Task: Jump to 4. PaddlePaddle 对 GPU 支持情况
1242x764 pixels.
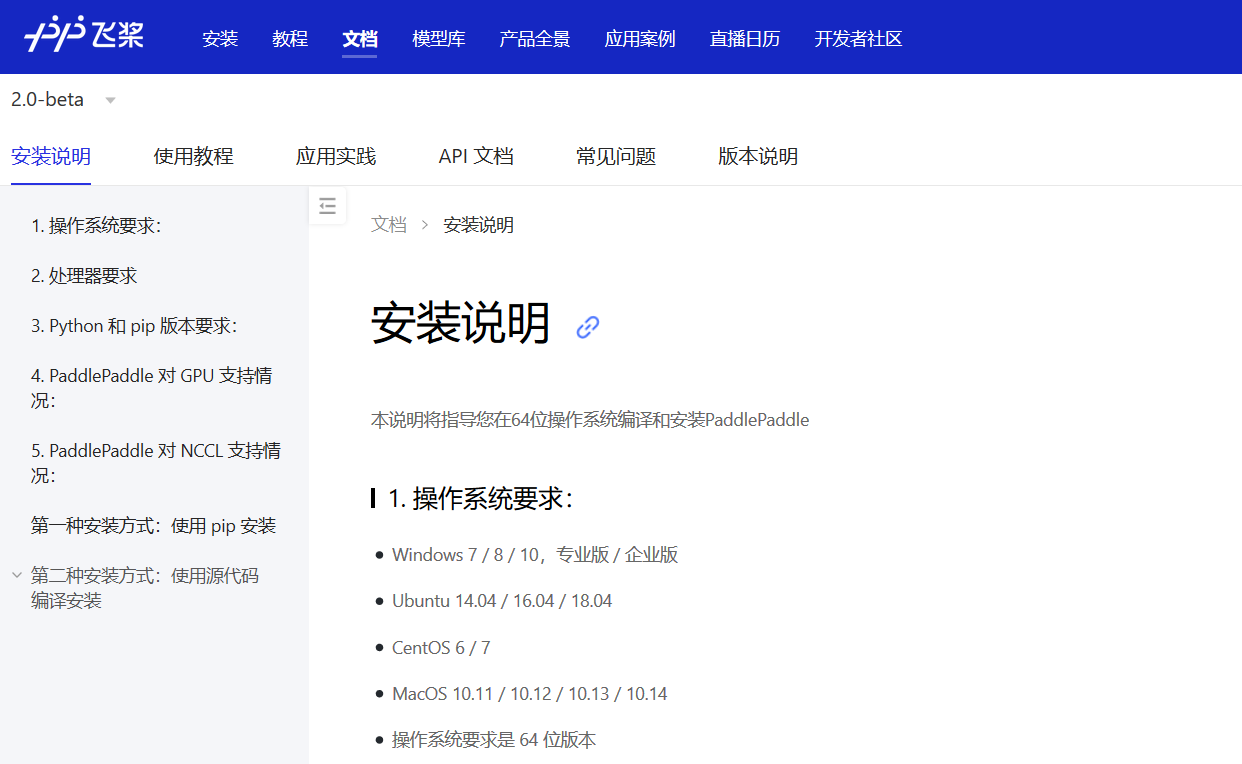Action: click(152, 388)
